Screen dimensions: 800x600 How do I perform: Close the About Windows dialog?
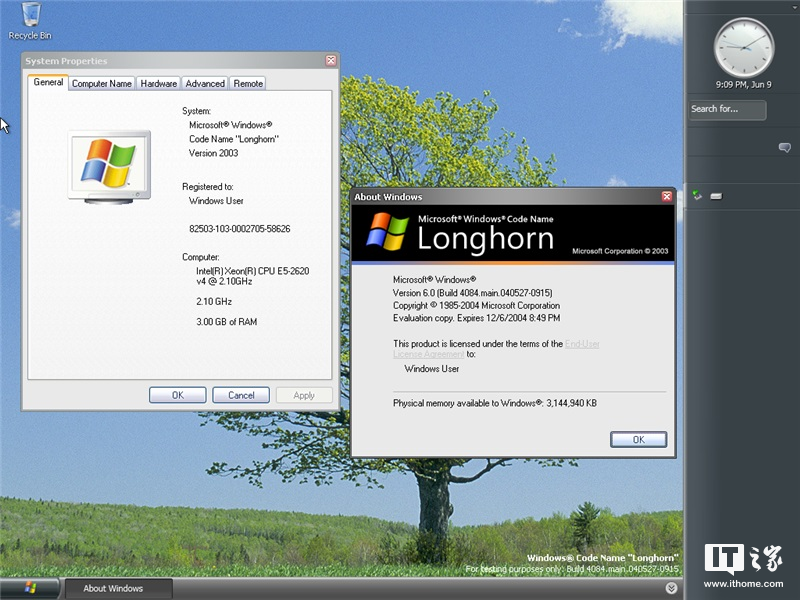(666, 196)
